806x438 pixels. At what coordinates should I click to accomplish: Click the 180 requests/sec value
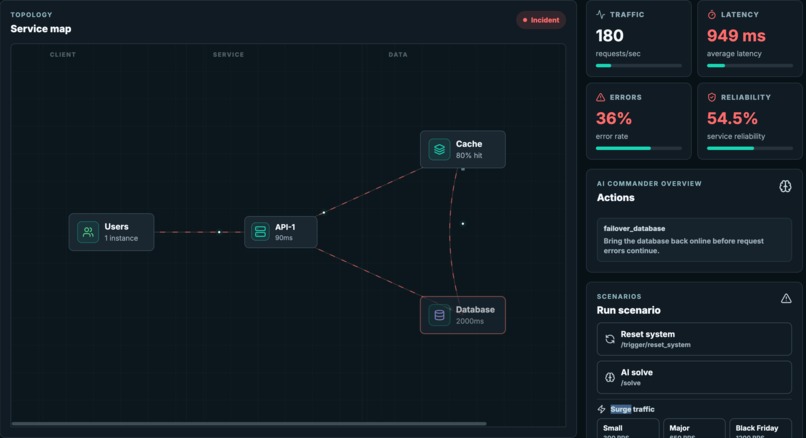coord(610,36)
